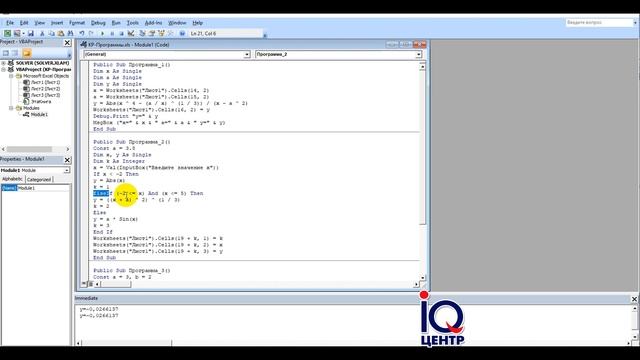Click the View Code icon in Project panel
Screen dimensions: 640x360
click(6, 53)
